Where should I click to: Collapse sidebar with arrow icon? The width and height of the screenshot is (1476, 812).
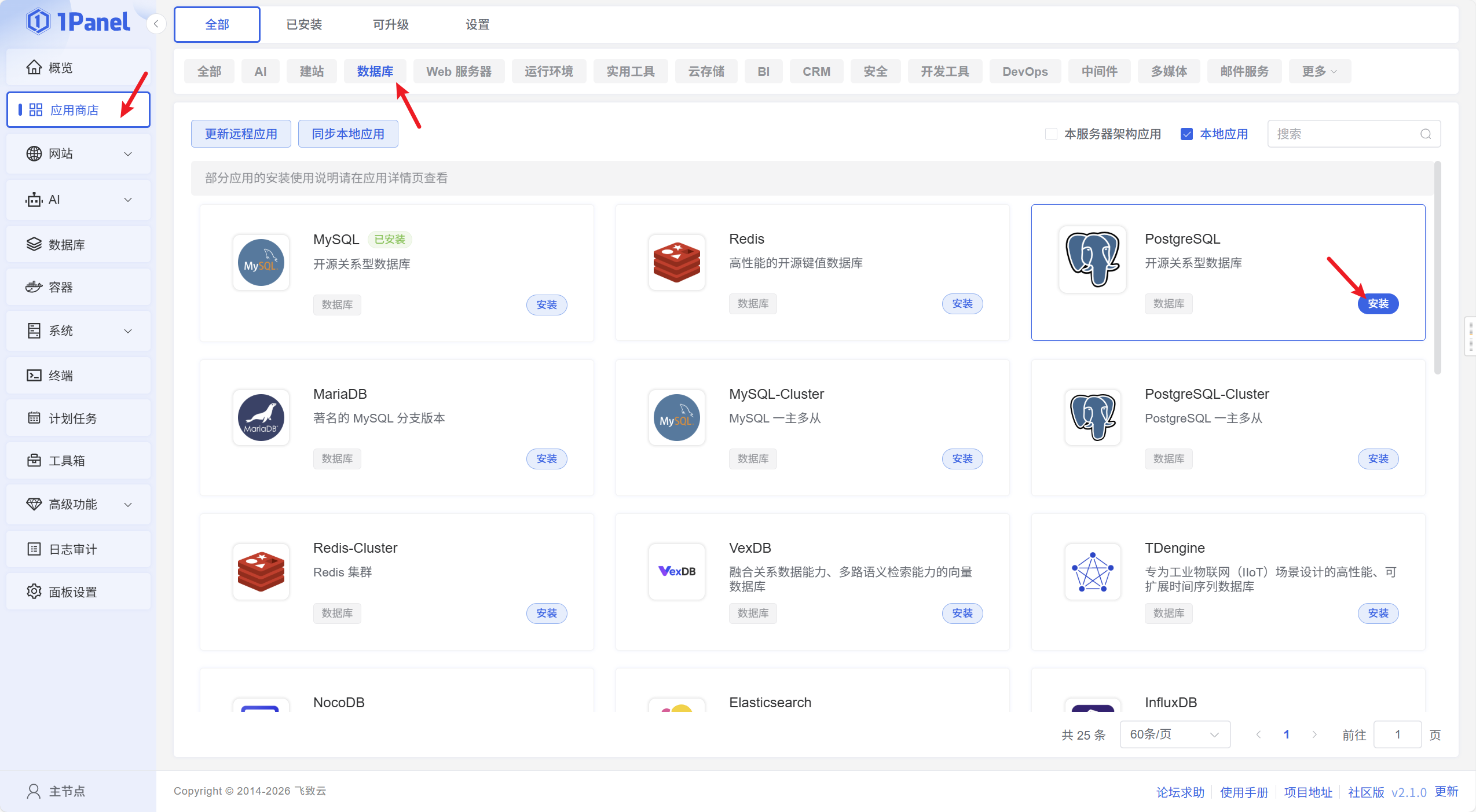(156, 24)
